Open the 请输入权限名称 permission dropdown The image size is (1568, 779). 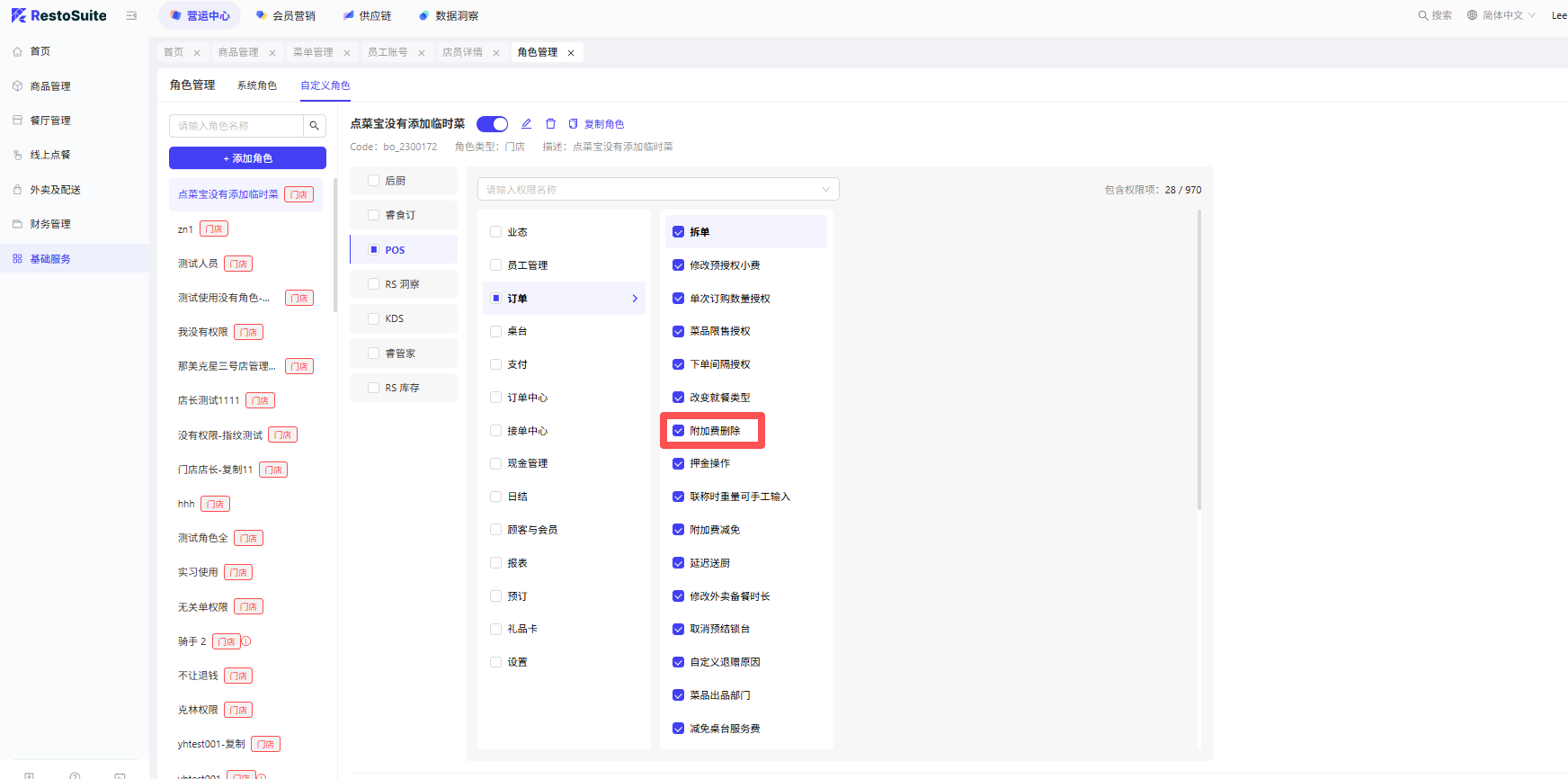[x=657, y=190]
